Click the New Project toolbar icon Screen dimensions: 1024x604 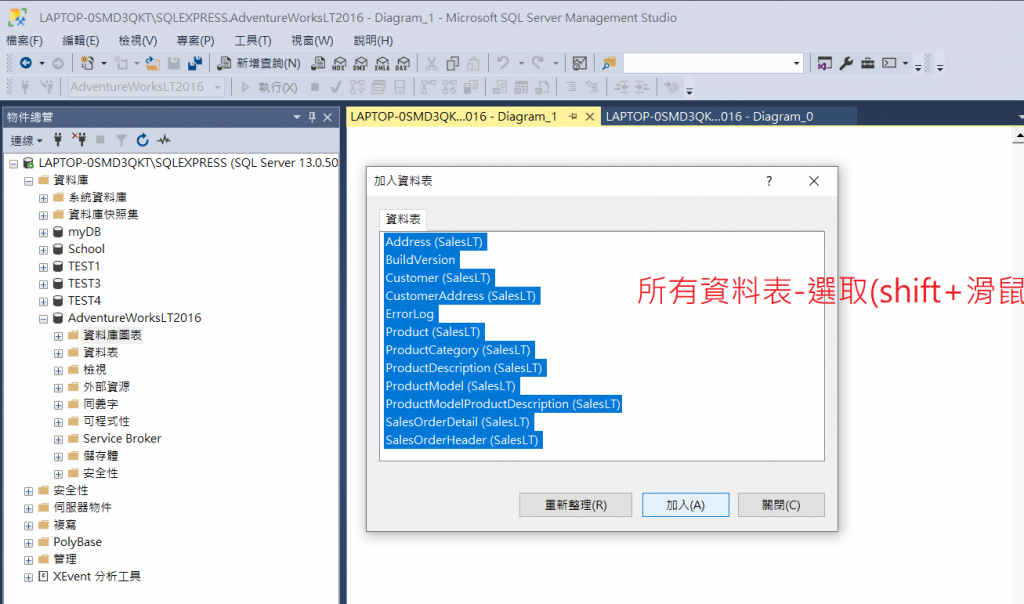click(87, 63)
